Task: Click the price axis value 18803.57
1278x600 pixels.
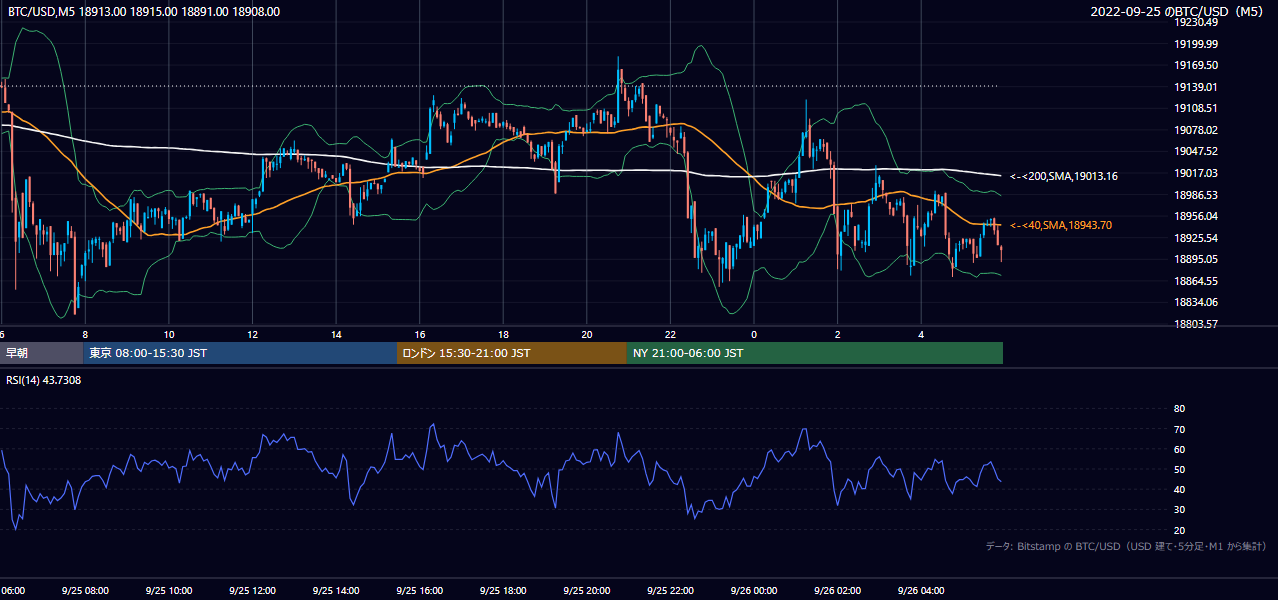Action: tap(1196, 324)
